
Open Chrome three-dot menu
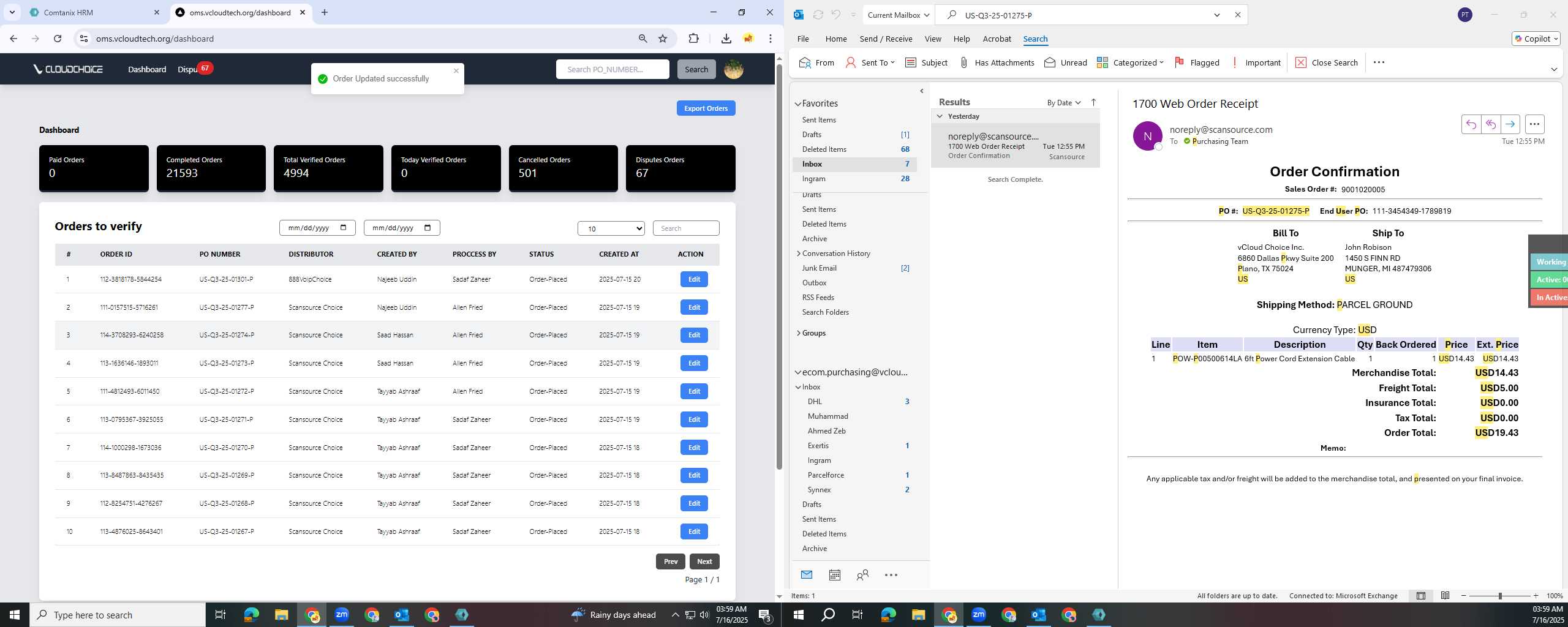coord(771,39)
